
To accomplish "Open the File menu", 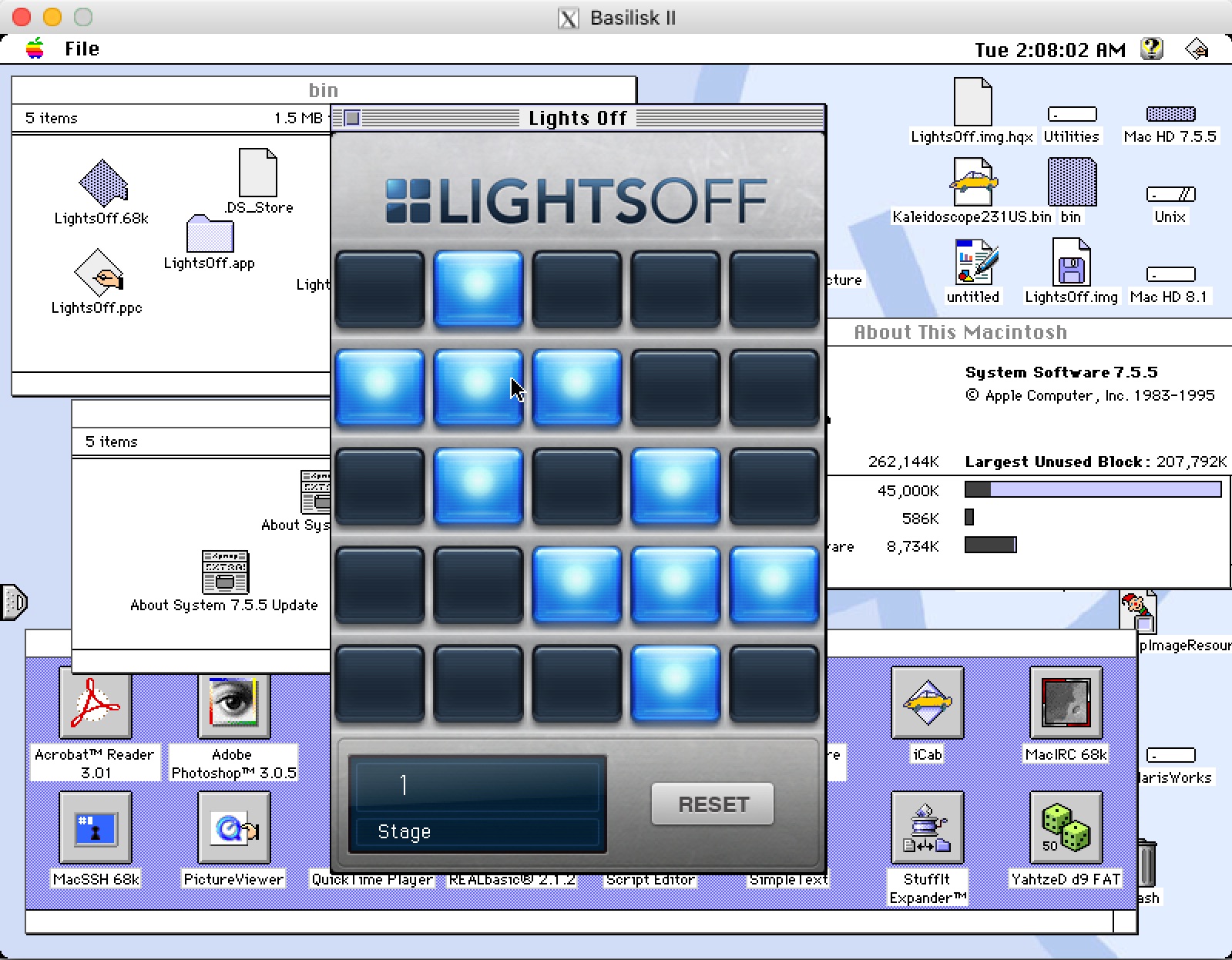I will (82, 49).
